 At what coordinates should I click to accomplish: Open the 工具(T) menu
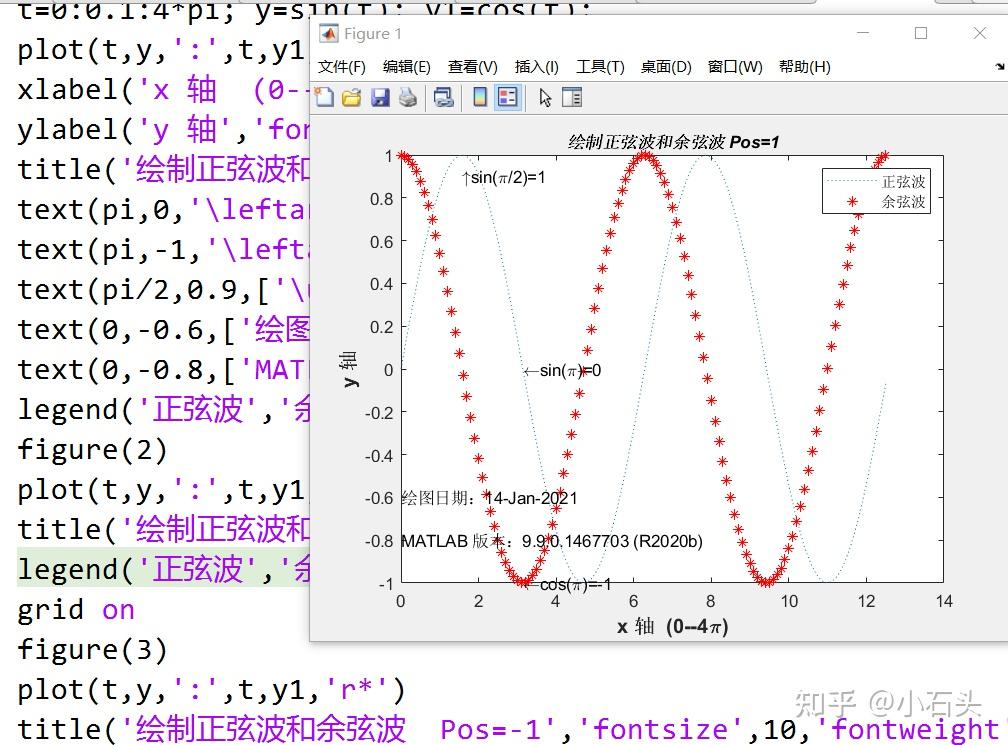[x=600, y=67]
